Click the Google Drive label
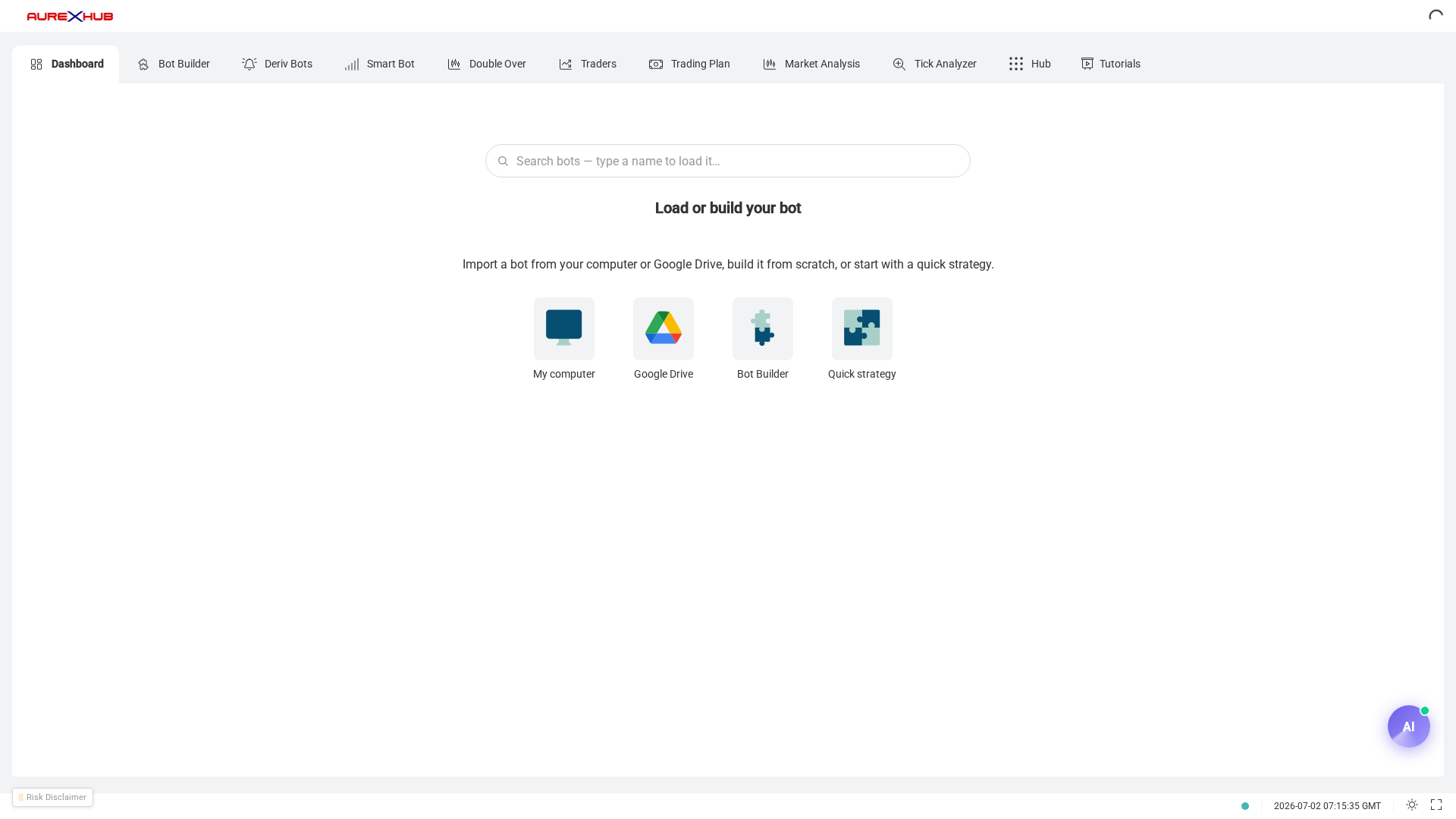Viewport: 1456px width, 819px height. 664,374
